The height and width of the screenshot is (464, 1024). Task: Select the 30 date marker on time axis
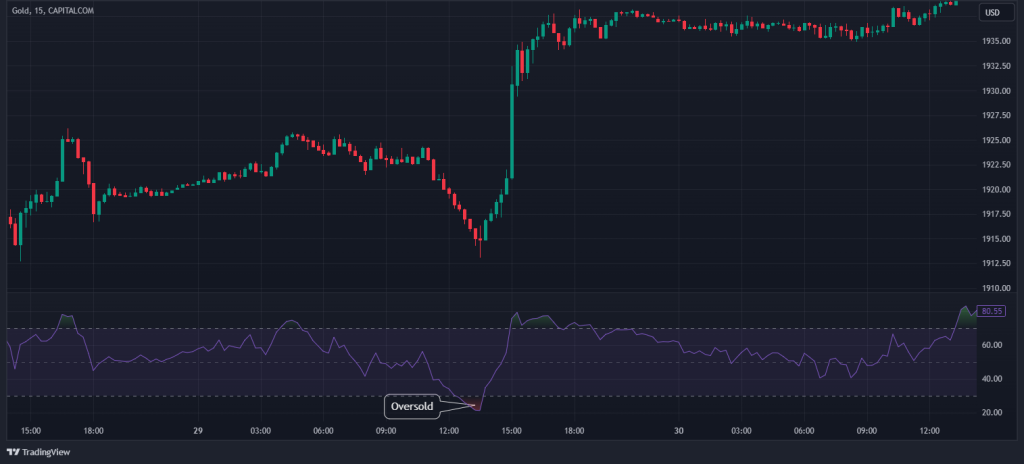pos(678,431)
